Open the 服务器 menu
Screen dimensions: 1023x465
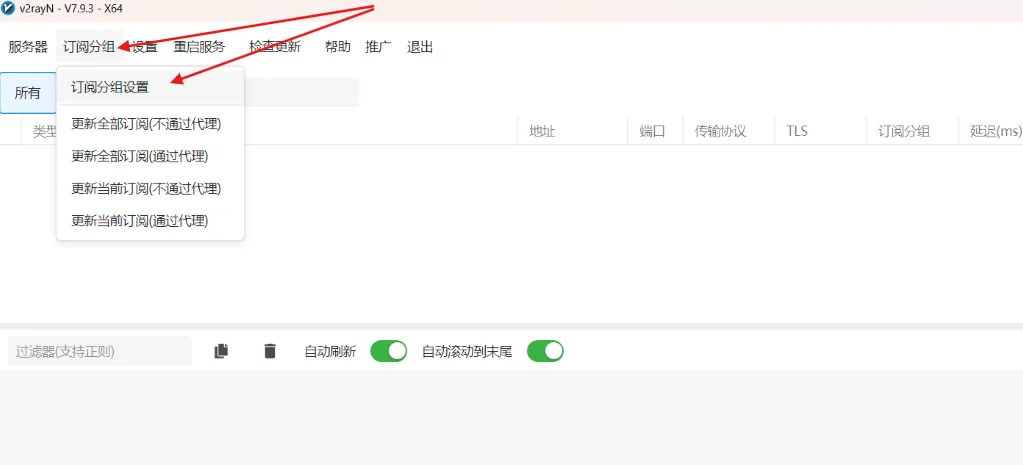pos(28,47)
